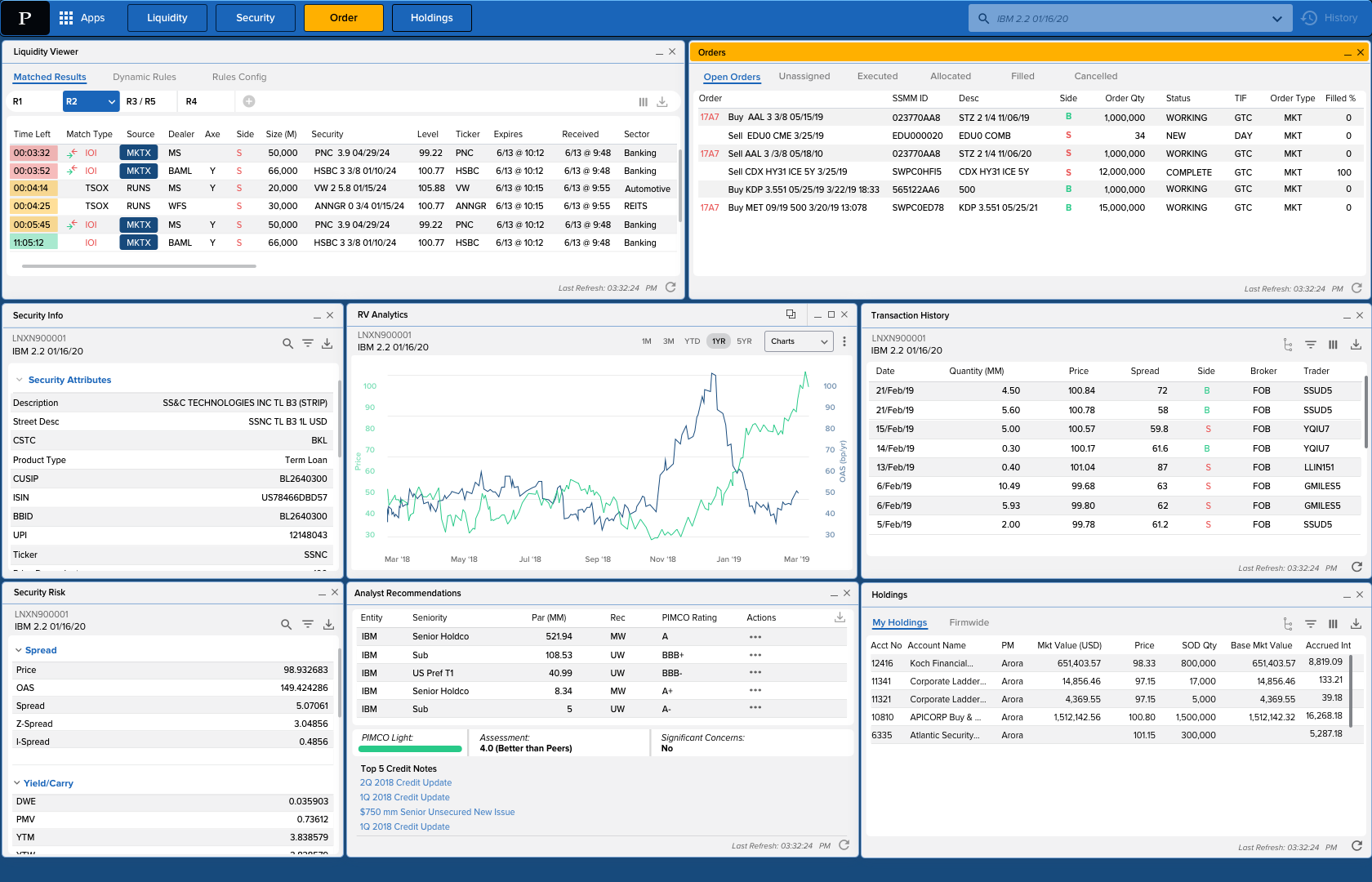Configure columns in Holdings panel
Screen dimensions: 1372x882
point(1333,624)
